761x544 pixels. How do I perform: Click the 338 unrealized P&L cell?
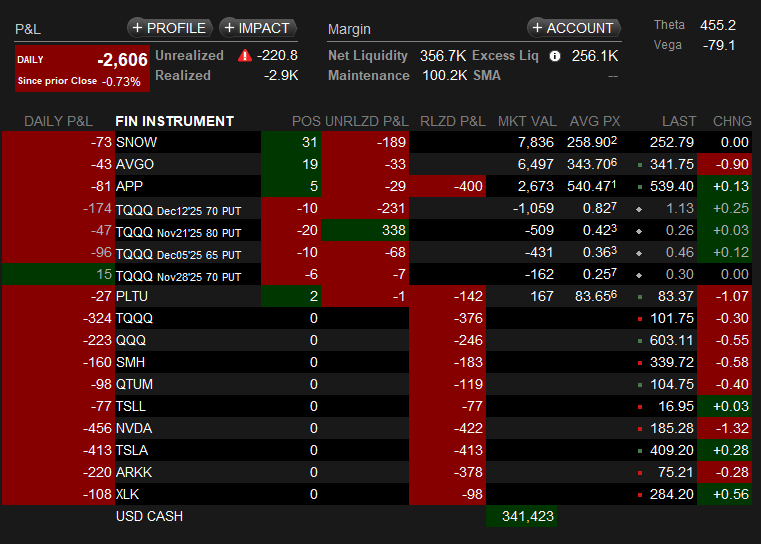click(365, 230)
